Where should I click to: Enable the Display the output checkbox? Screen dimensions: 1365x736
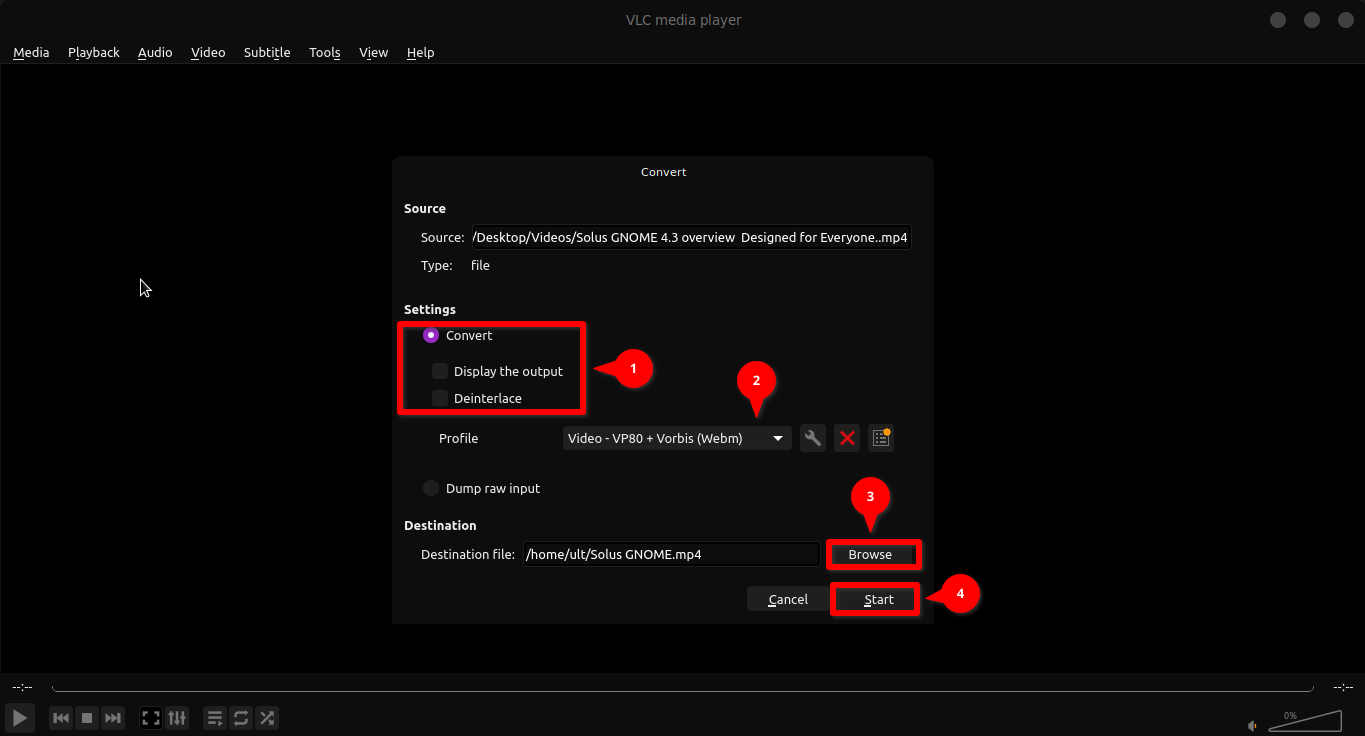[x=440, y=371]
